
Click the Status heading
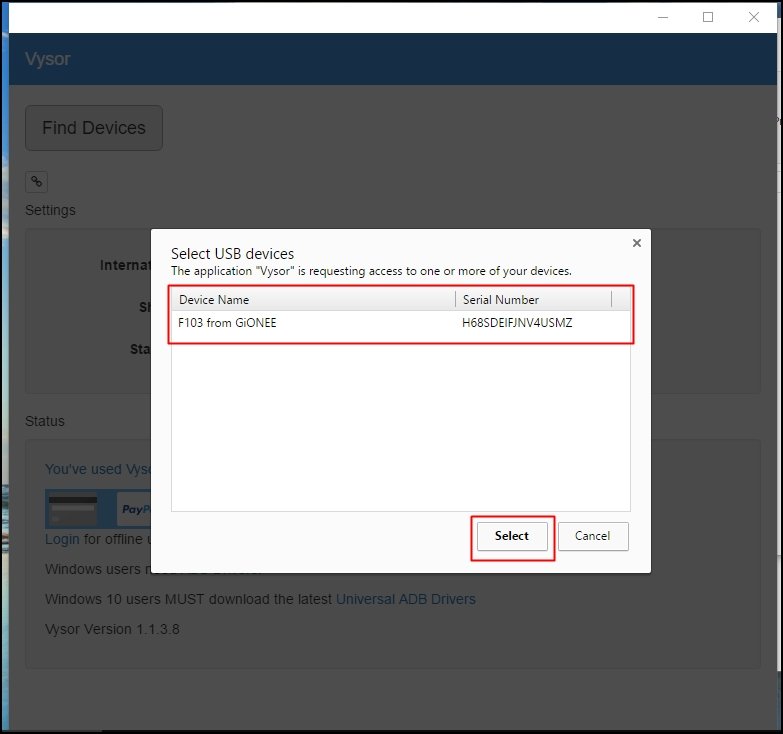coord(45,421)
